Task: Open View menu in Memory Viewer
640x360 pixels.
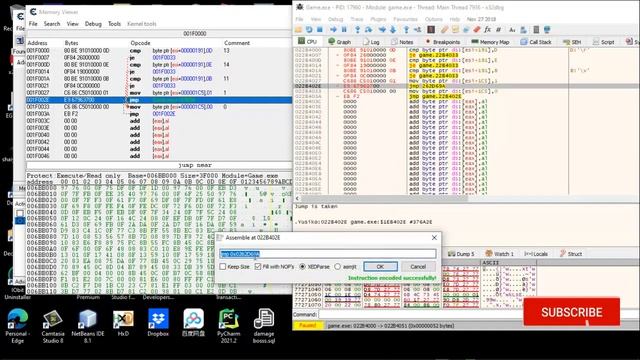Action: coord(73,24)
